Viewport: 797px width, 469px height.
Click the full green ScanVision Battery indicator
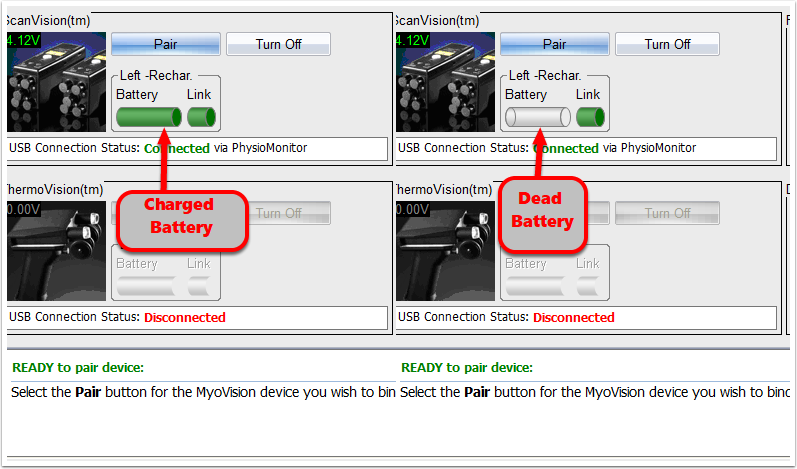tap(149, 117)
